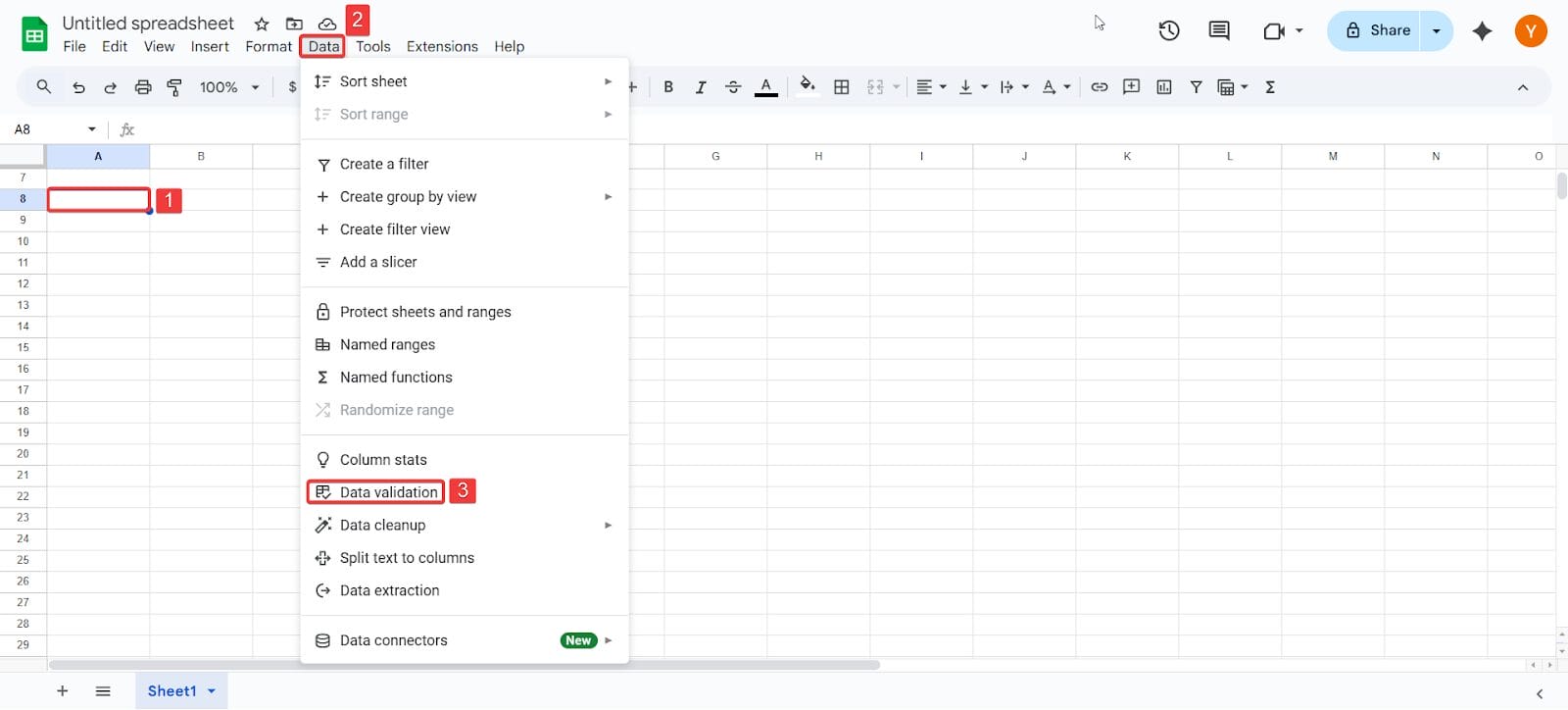The height and width of the screenshot is (710, 1568).
Task: Choose Protect sheets and ranges
Action: 465,312
